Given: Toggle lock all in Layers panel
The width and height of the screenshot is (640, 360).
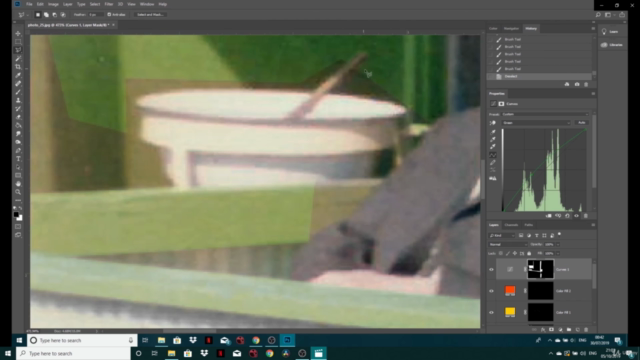Looking at the screenshot, I should tap(529, 253).
